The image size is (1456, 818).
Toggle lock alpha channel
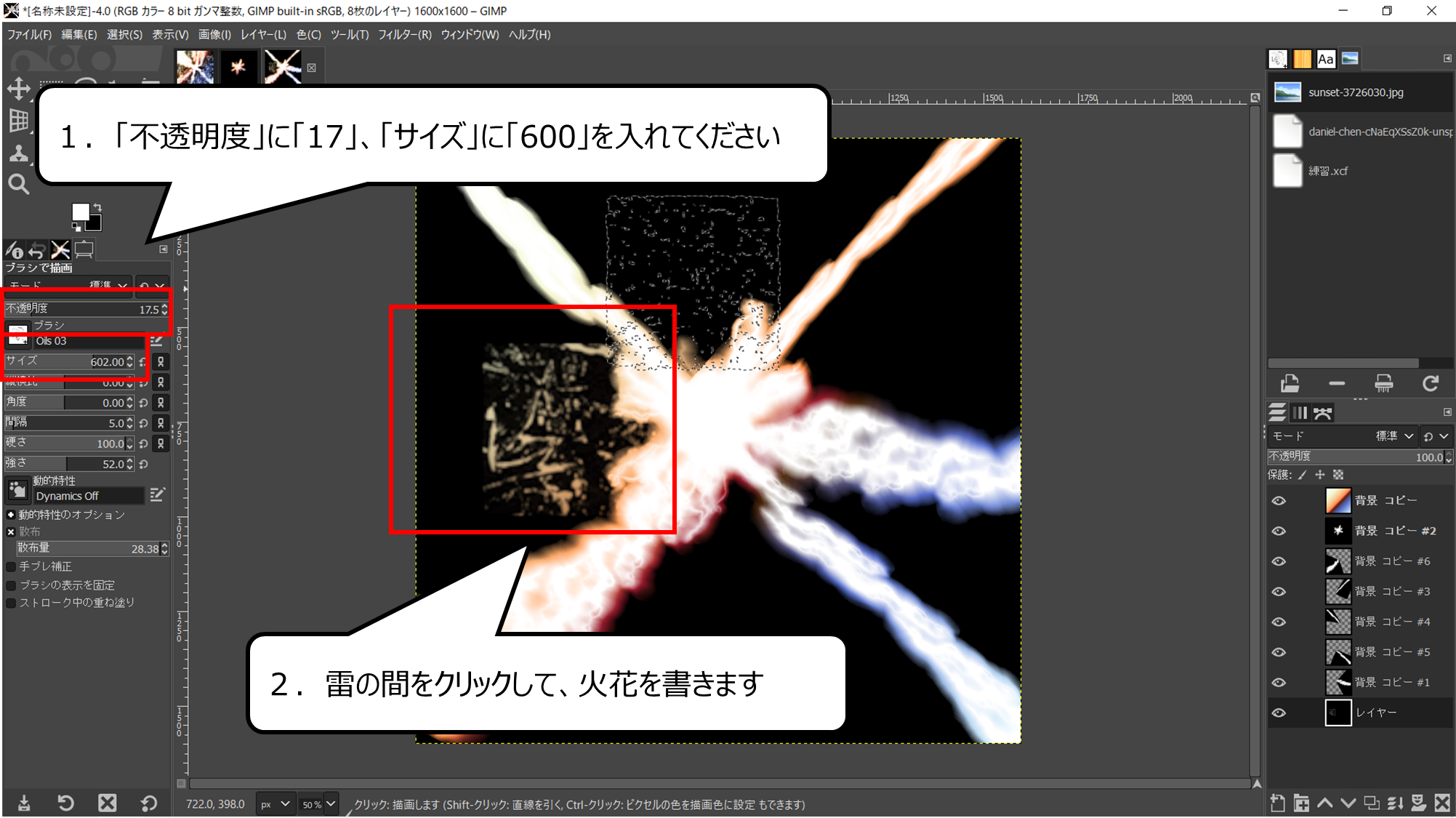[1338, 475]
